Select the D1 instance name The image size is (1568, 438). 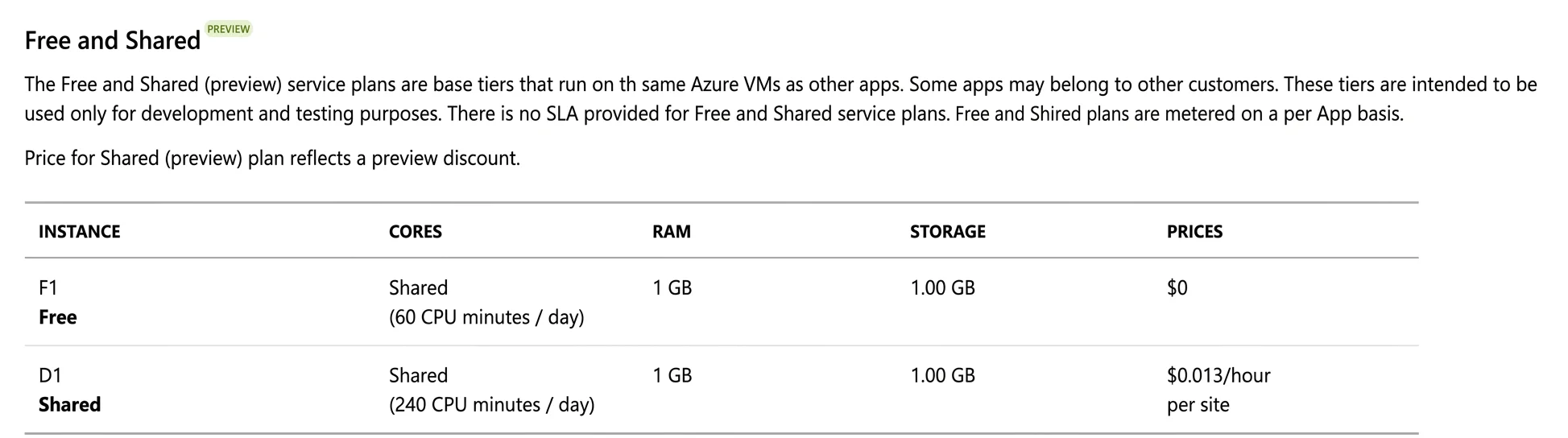pyautogui.click(x=50, y=375)
